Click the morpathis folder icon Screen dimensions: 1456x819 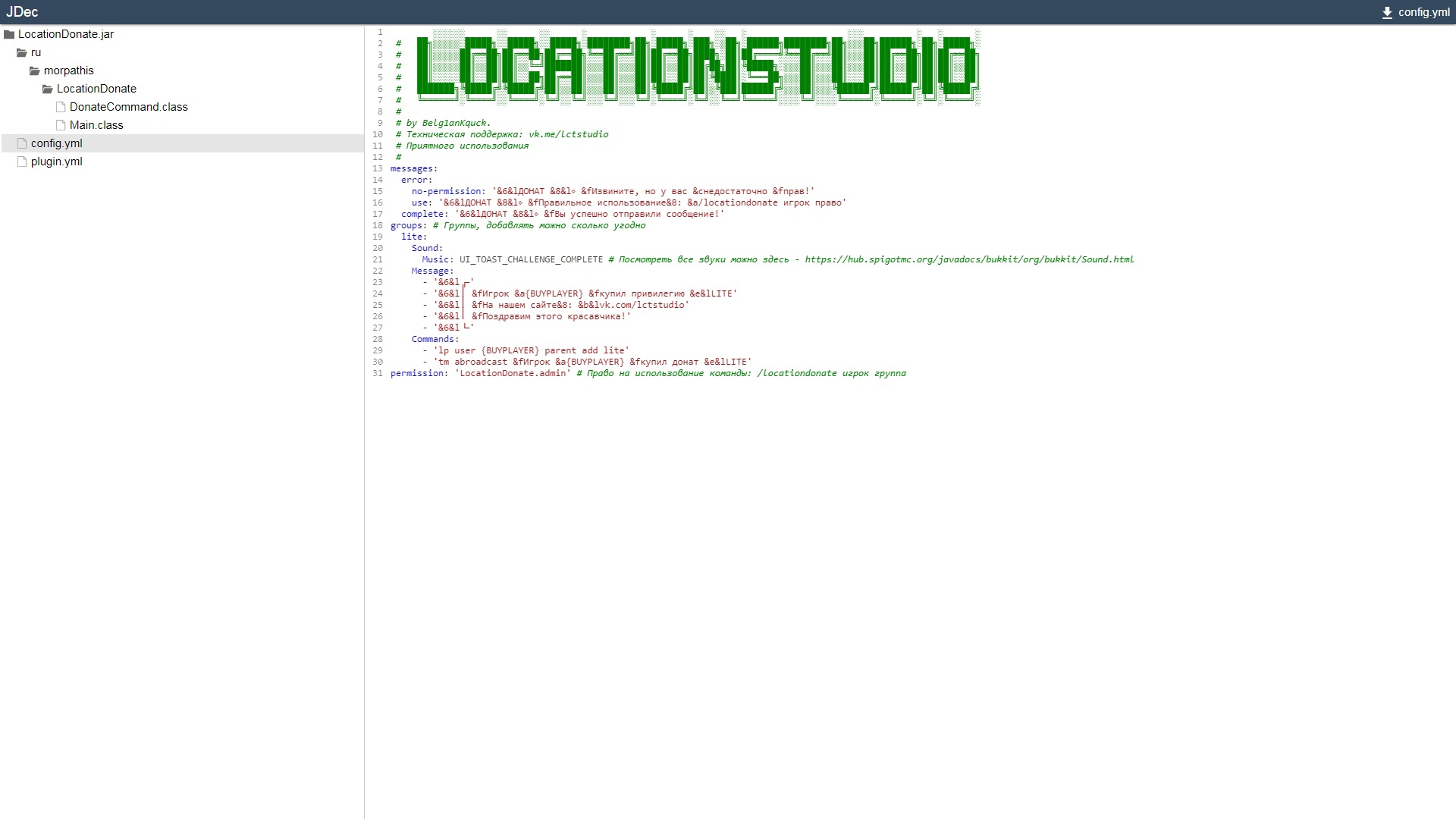(x=35, y=71)
